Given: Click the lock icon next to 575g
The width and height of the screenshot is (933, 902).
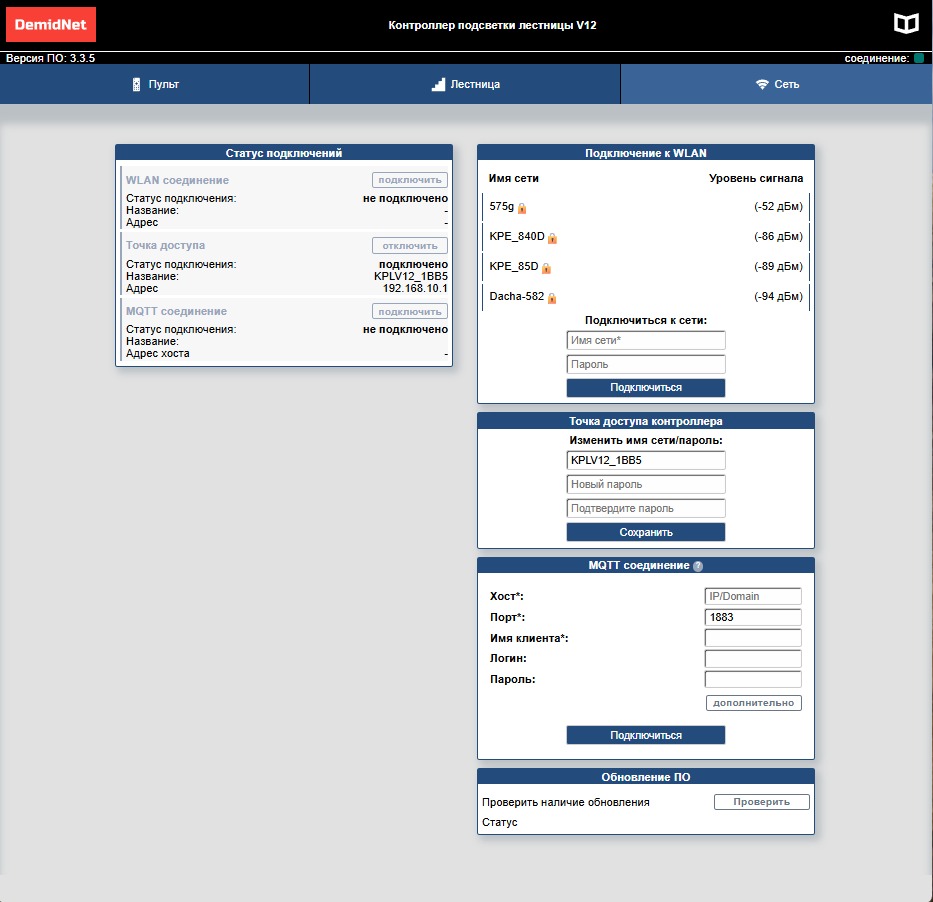Looking at the screenshot, I should point(522,208).
